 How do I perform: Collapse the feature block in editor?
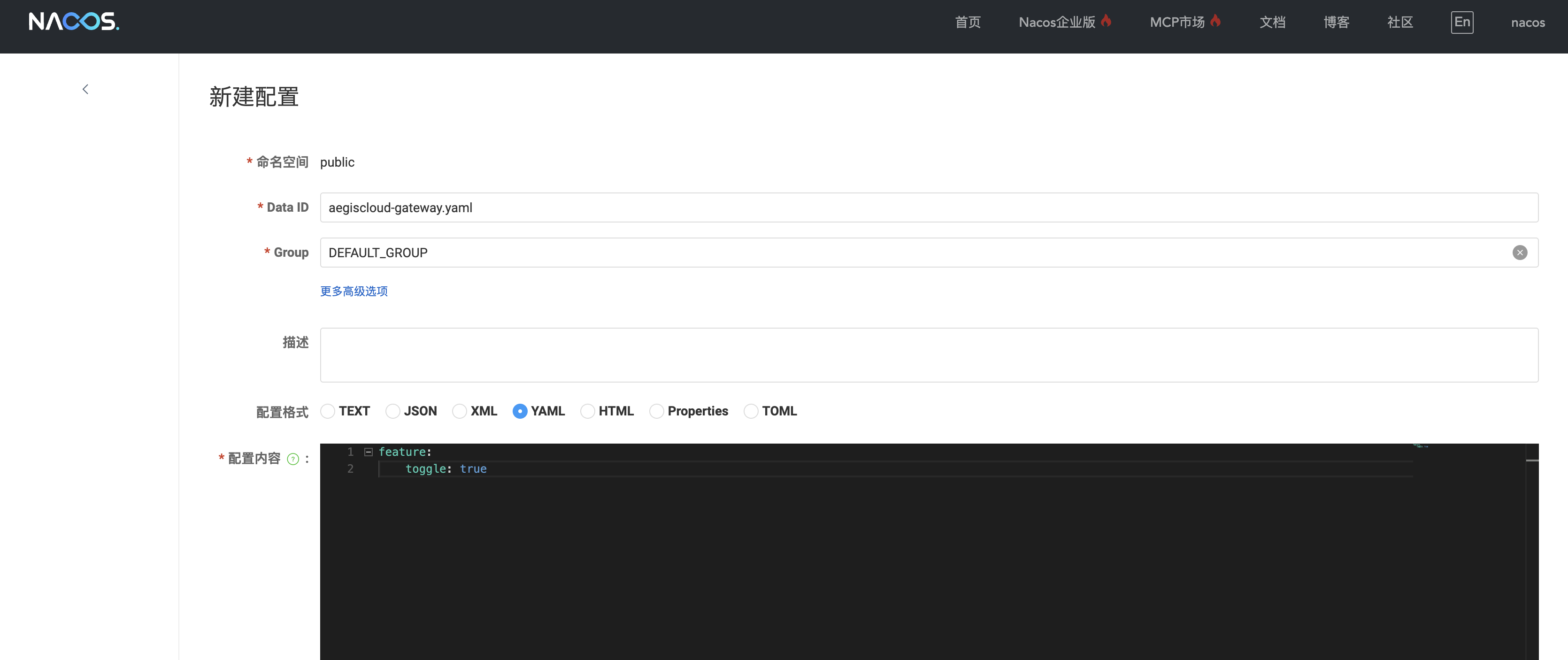coord(368,452)
